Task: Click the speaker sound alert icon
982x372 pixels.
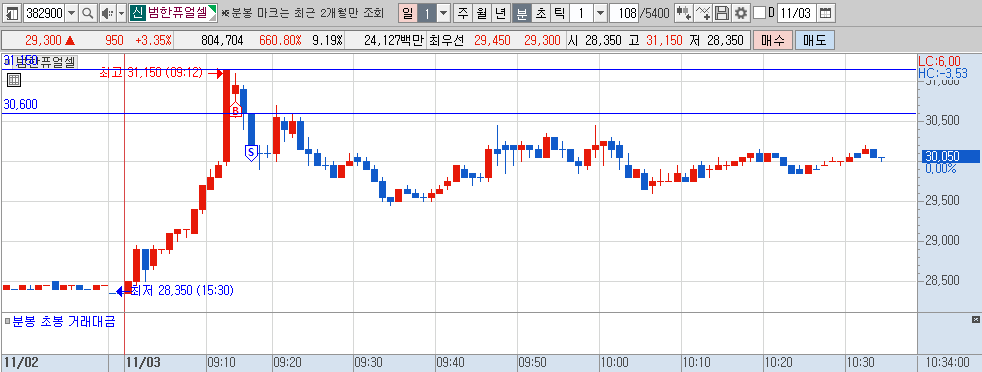Action: (107, 13)
